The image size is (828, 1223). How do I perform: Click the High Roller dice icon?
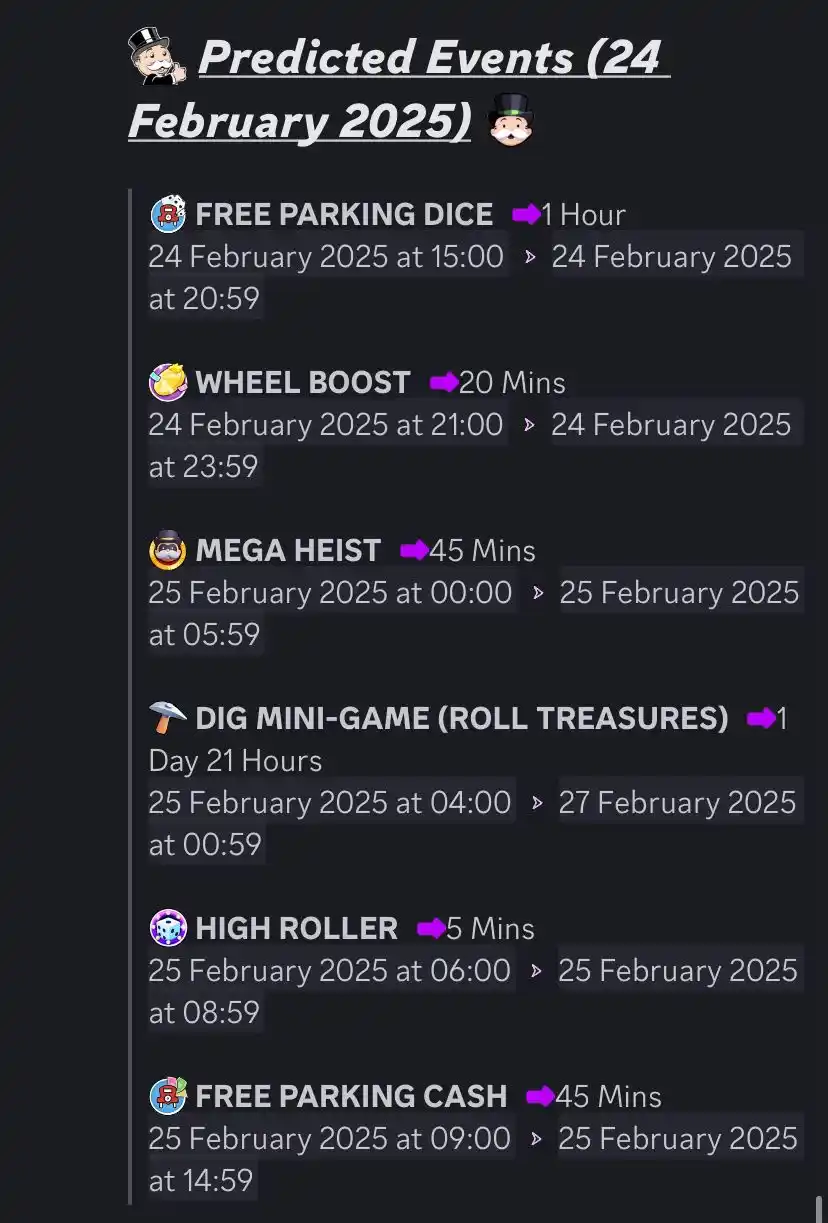click(168, 928)
